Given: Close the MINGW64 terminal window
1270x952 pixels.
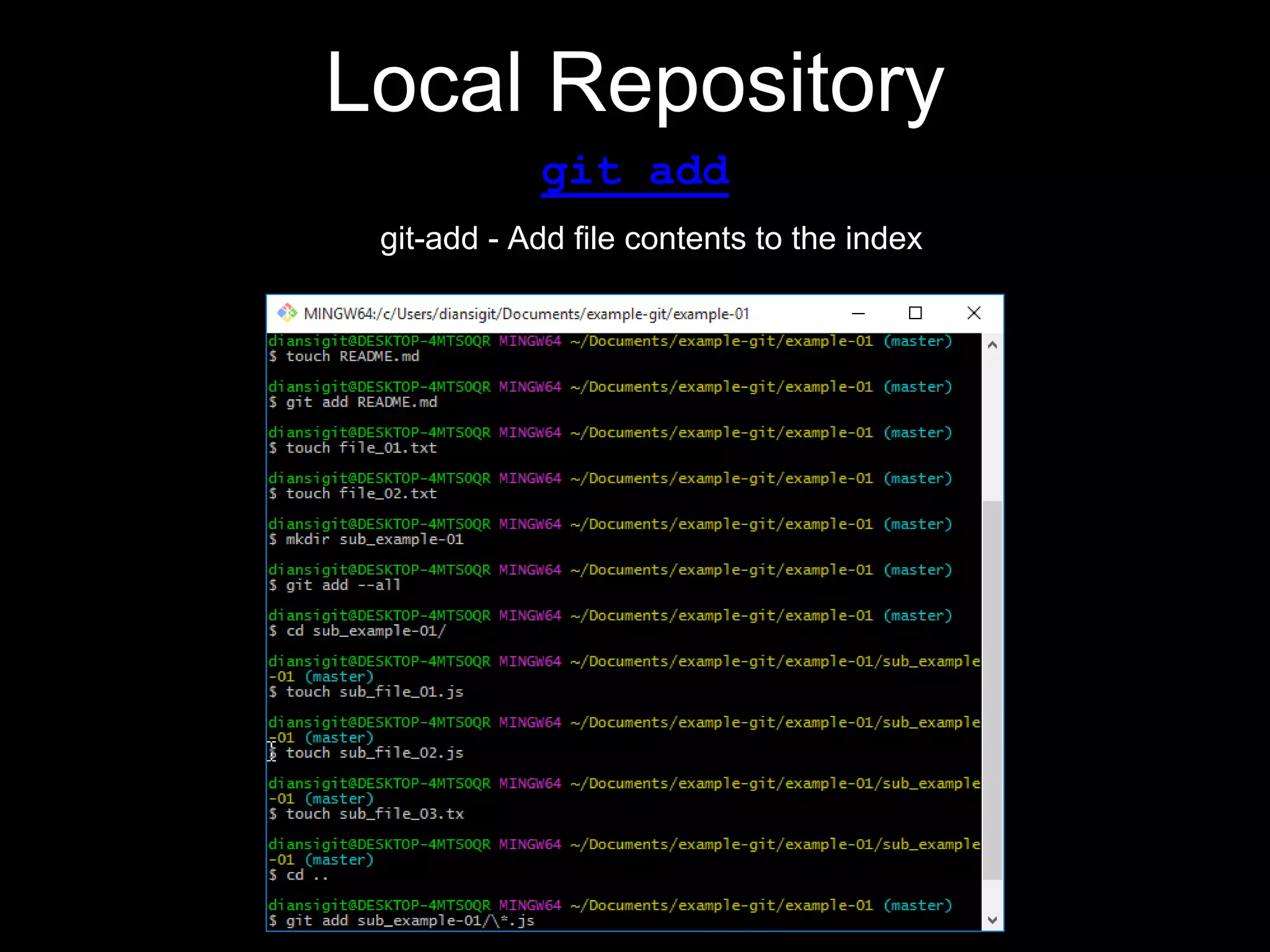Looking at the screenshot, I should pyautogui.click(x=974, y=314).
